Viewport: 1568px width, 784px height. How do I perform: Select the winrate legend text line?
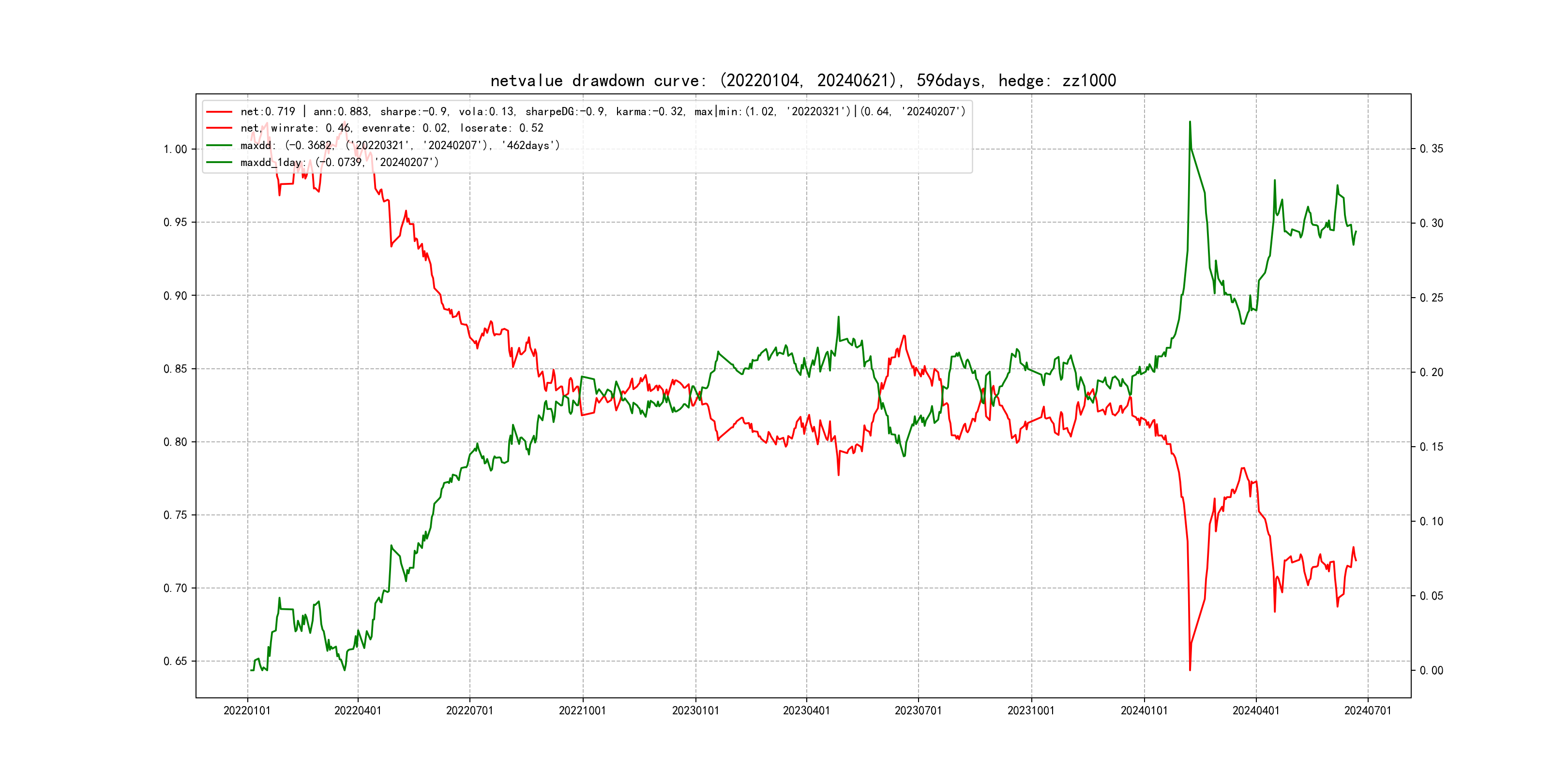[392, 128]
